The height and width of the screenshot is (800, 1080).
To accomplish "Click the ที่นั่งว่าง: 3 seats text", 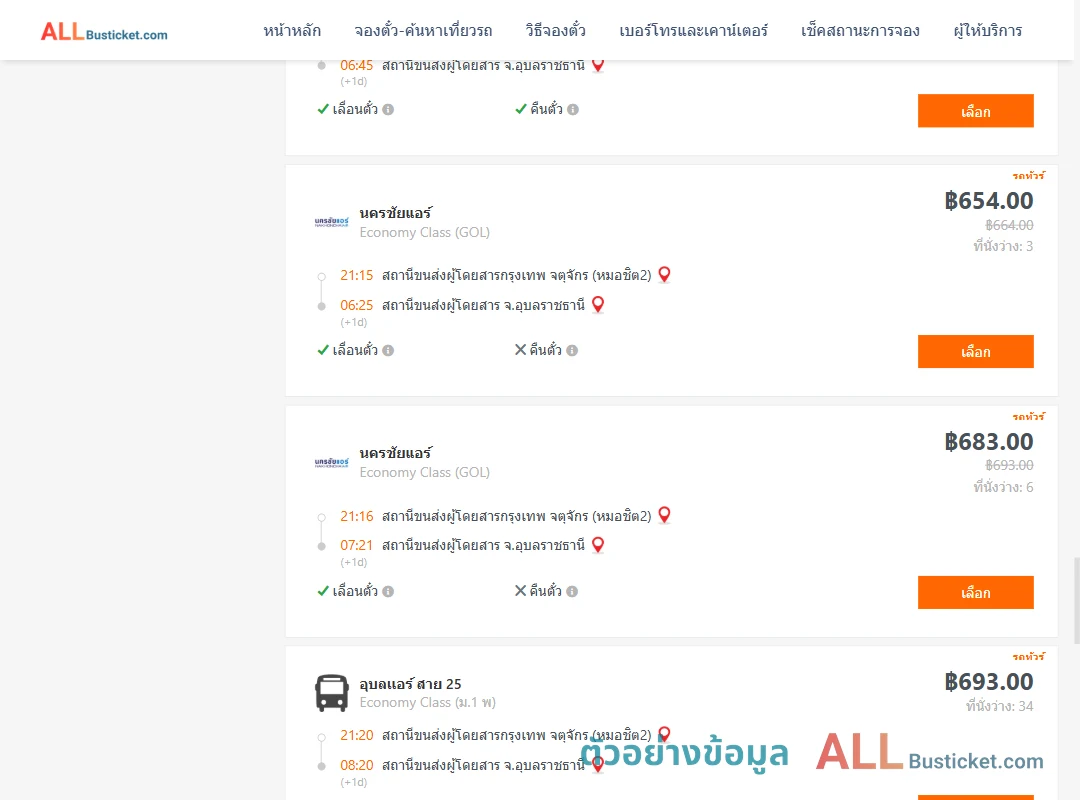I will (1003, 246).
